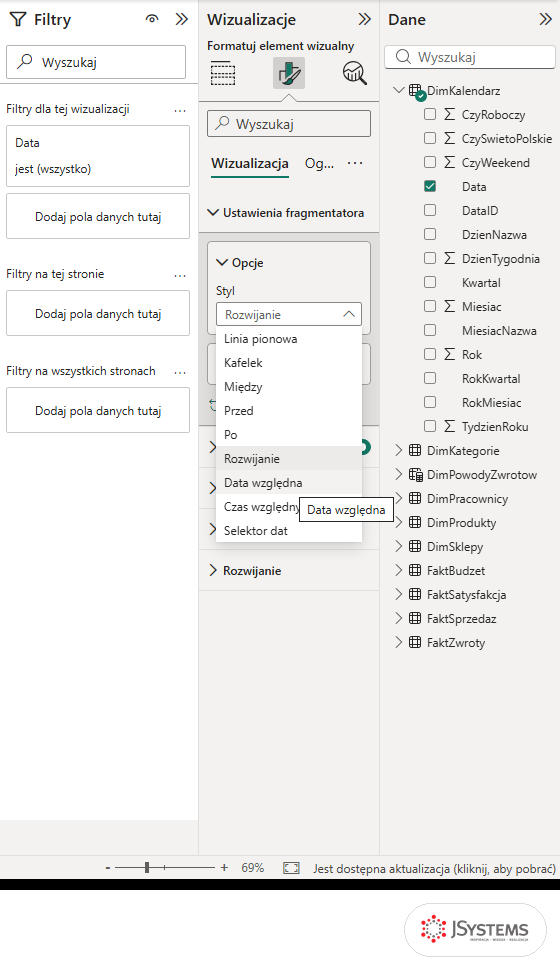This screenshot has width=560, height=970.
Task: Check the DataID field checkbox
Action: (430, 210)
